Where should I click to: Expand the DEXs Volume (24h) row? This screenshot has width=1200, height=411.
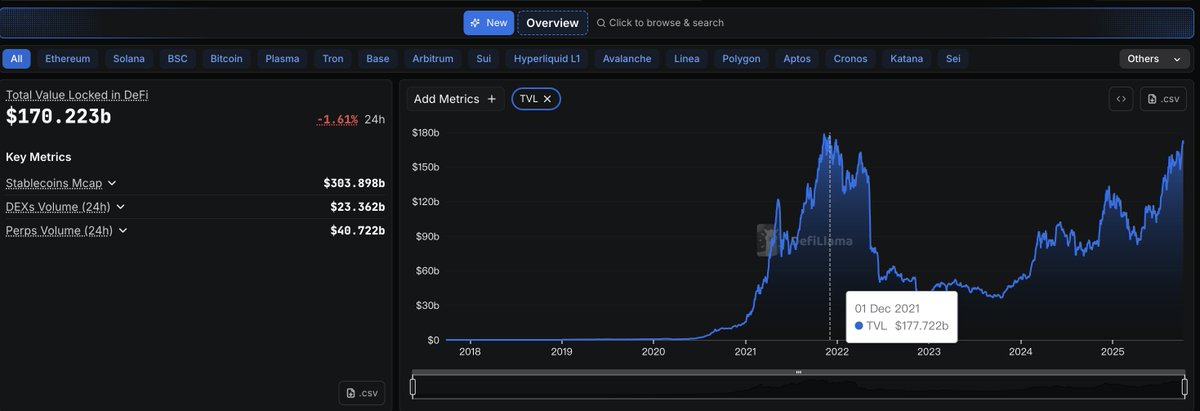point(120,207)
